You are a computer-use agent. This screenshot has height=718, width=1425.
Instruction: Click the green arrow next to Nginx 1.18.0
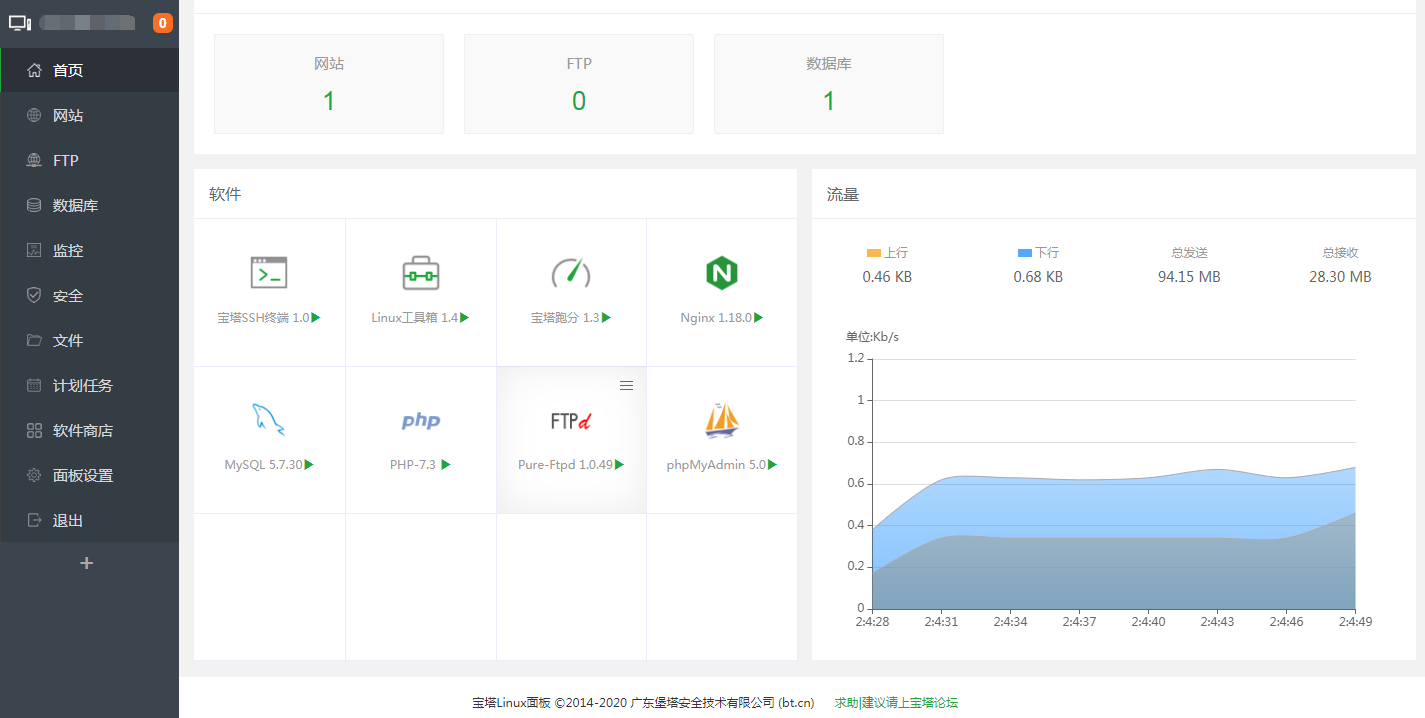point(759,317)
